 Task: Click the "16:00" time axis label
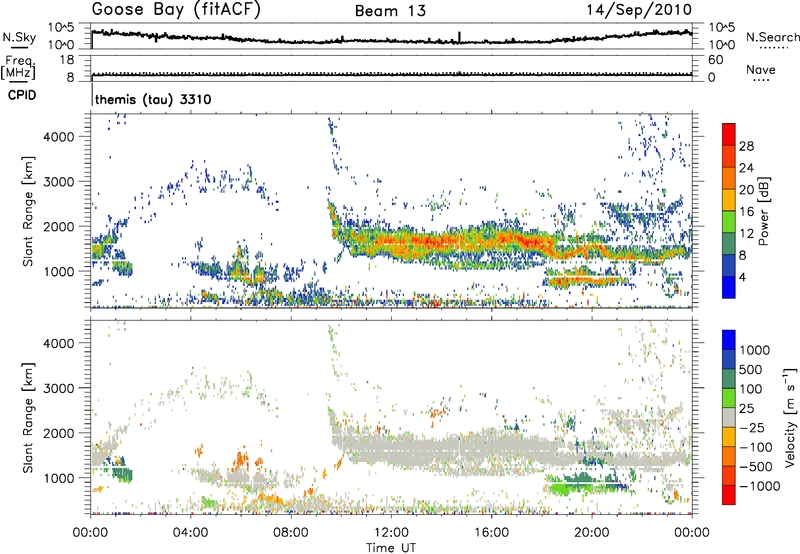click(491, 533)
